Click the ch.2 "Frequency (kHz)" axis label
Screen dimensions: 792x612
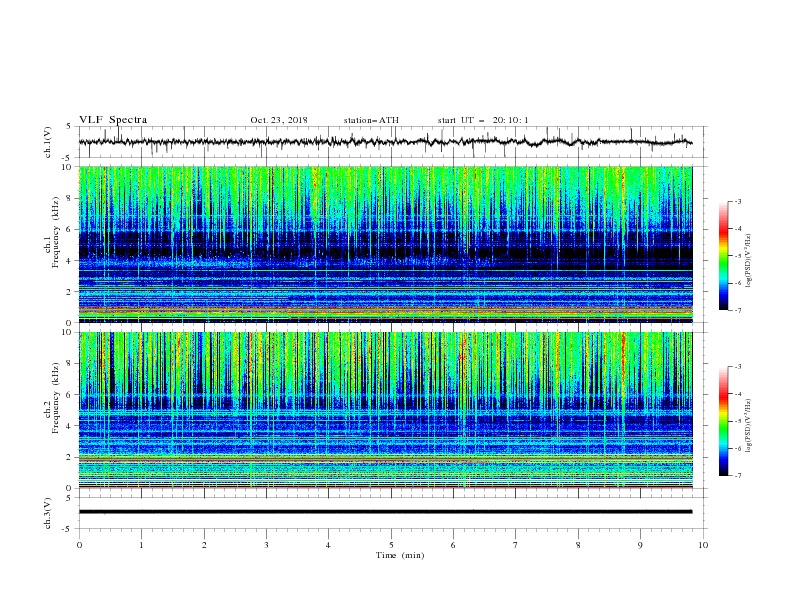pyautogui.click(x=56, y=398)
